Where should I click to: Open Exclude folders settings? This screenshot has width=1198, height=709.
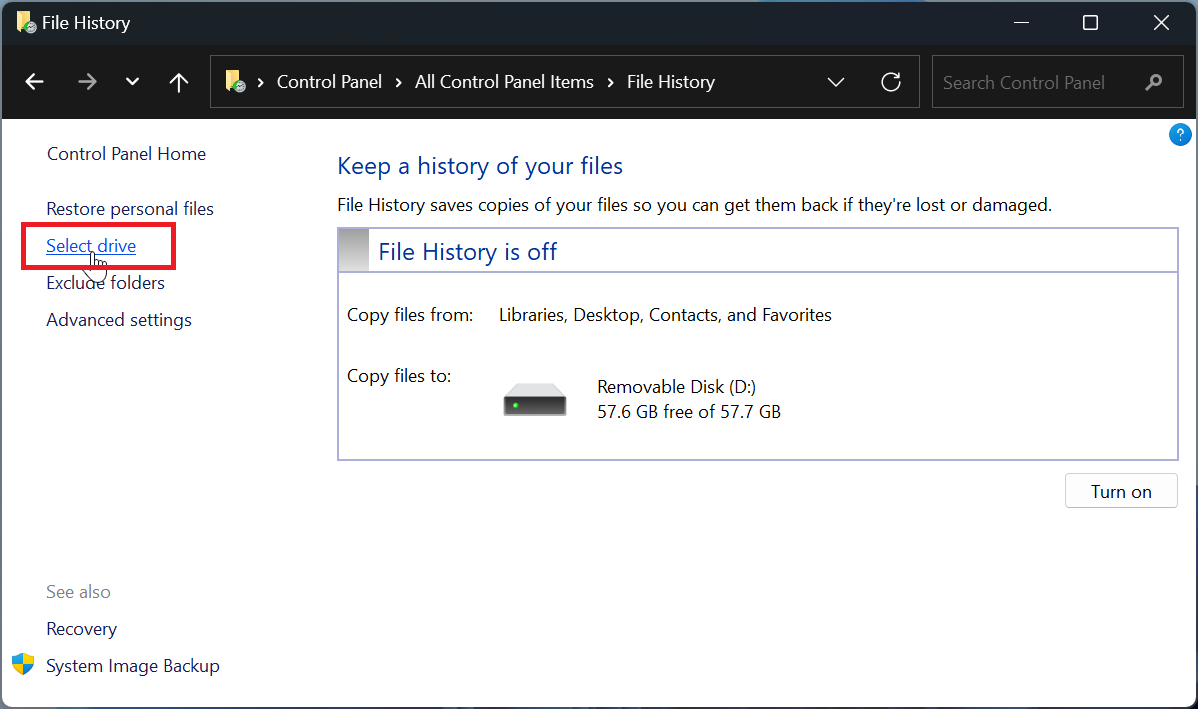(x=105, y=282)
